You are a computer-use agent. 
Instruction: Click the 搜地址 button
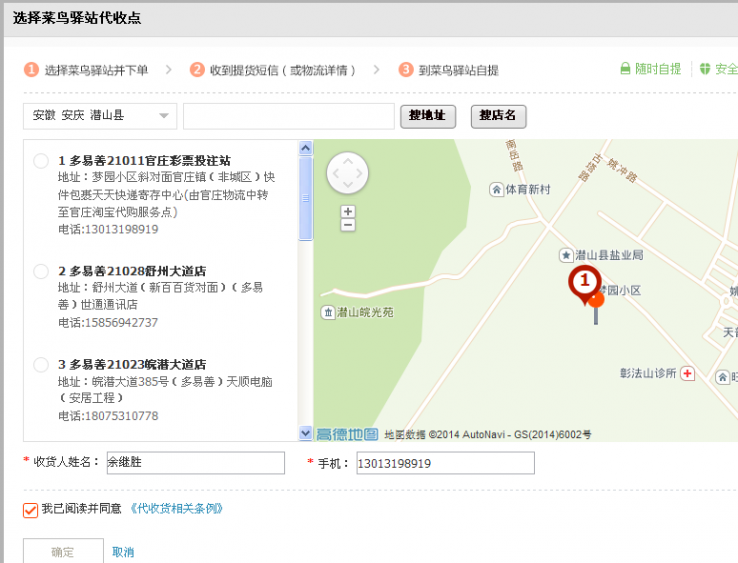(428, 116)
